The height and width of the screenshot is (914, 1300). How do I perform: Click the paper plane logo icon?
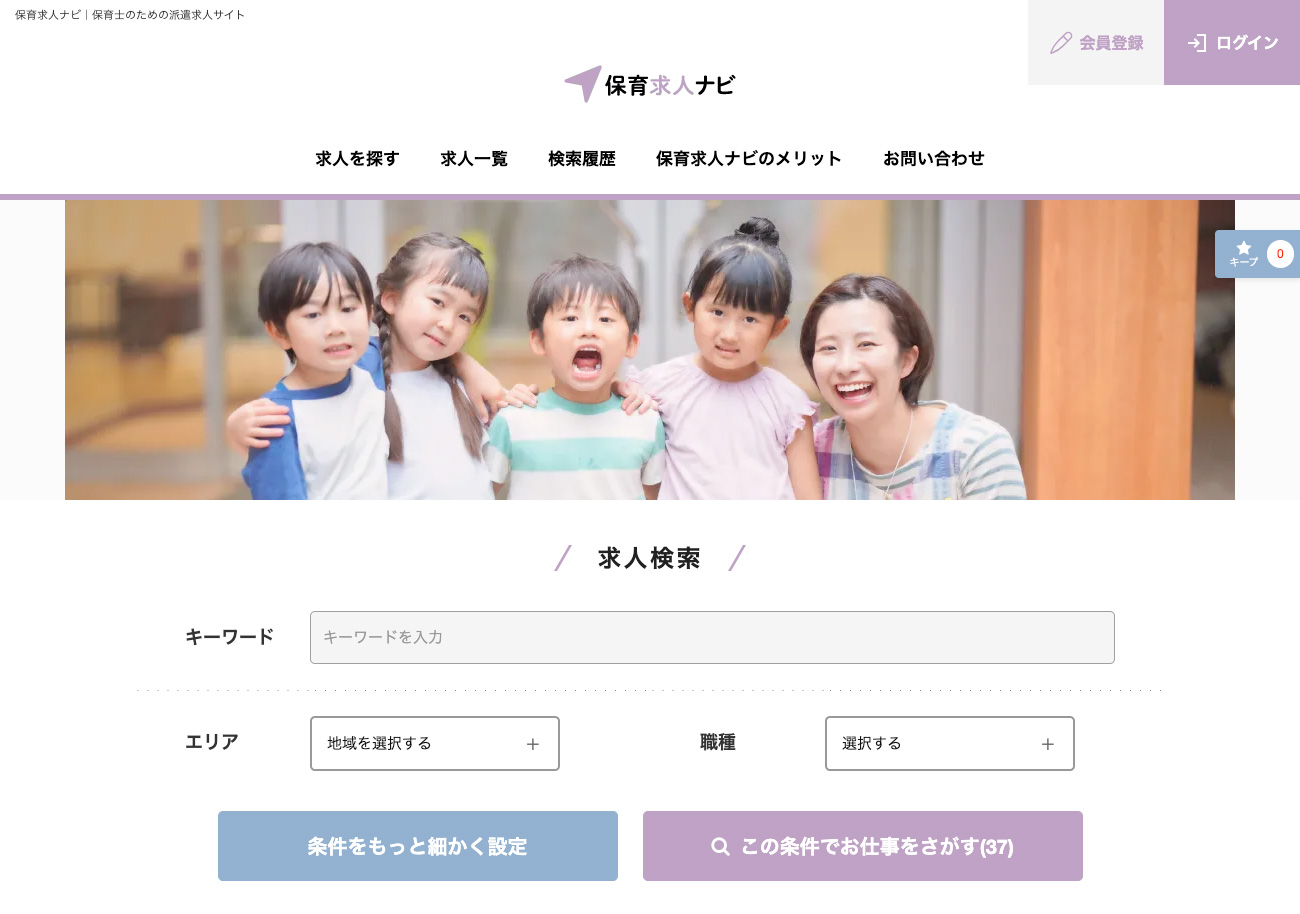[583, 84]
